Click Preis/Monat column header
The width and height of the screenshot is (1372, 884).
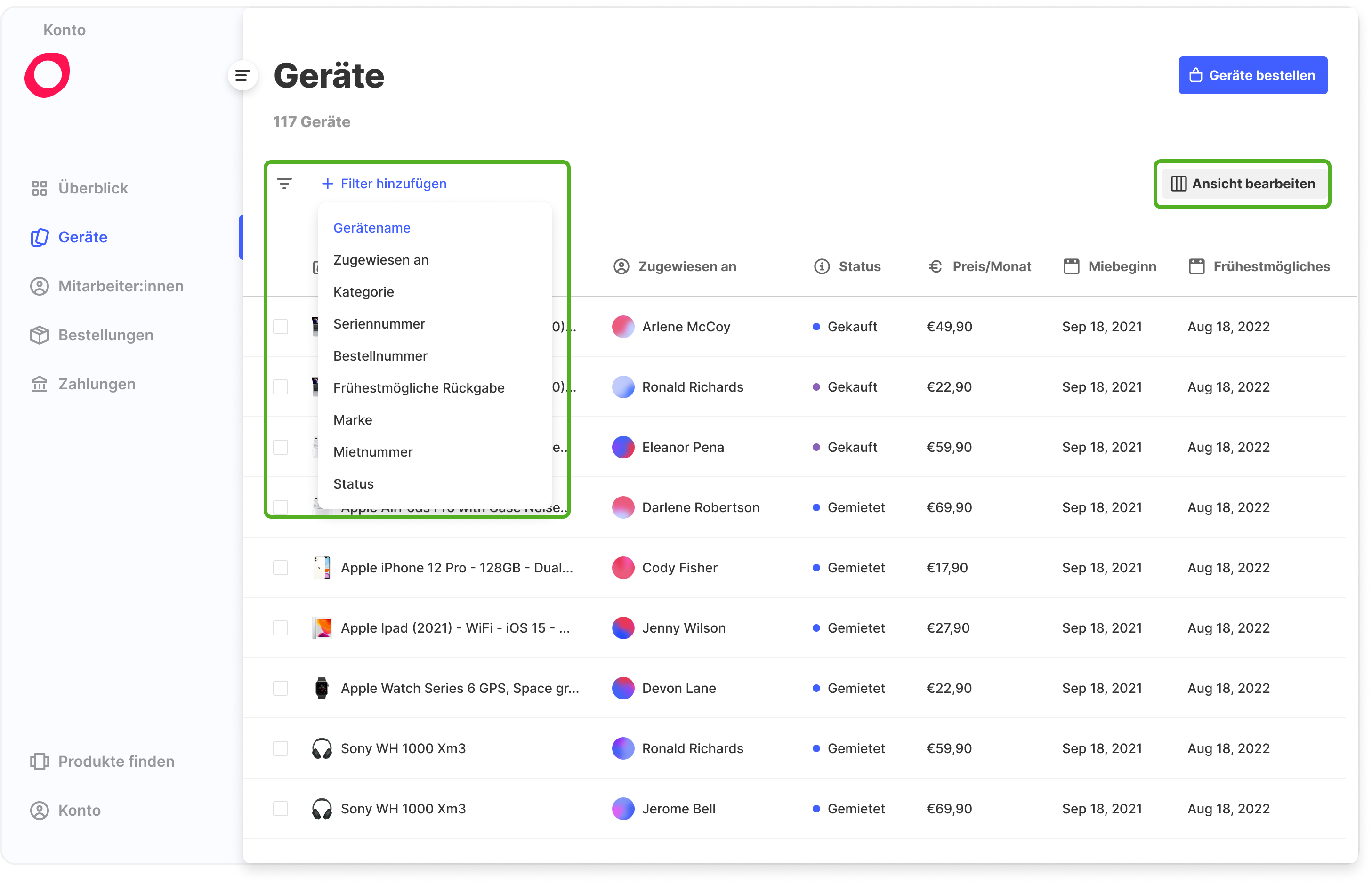point(979,266)
